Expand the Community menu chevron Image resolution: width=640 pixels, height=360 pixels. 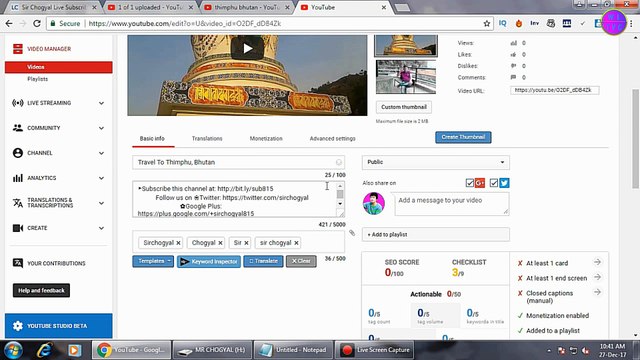click(x=101, y=128)
